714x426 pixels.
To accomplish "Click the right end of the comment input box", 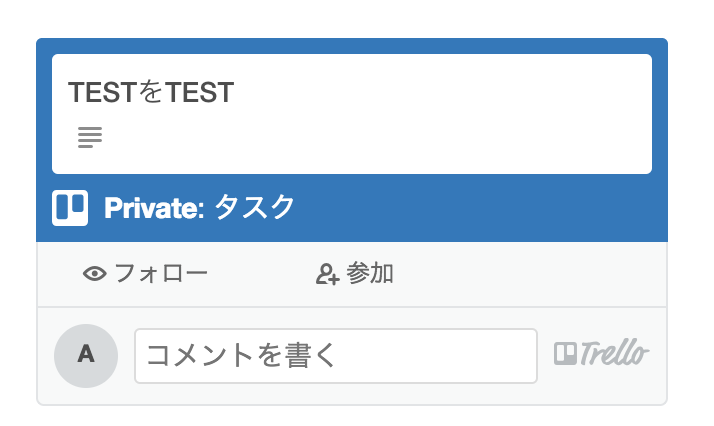I will coord(520,355).
